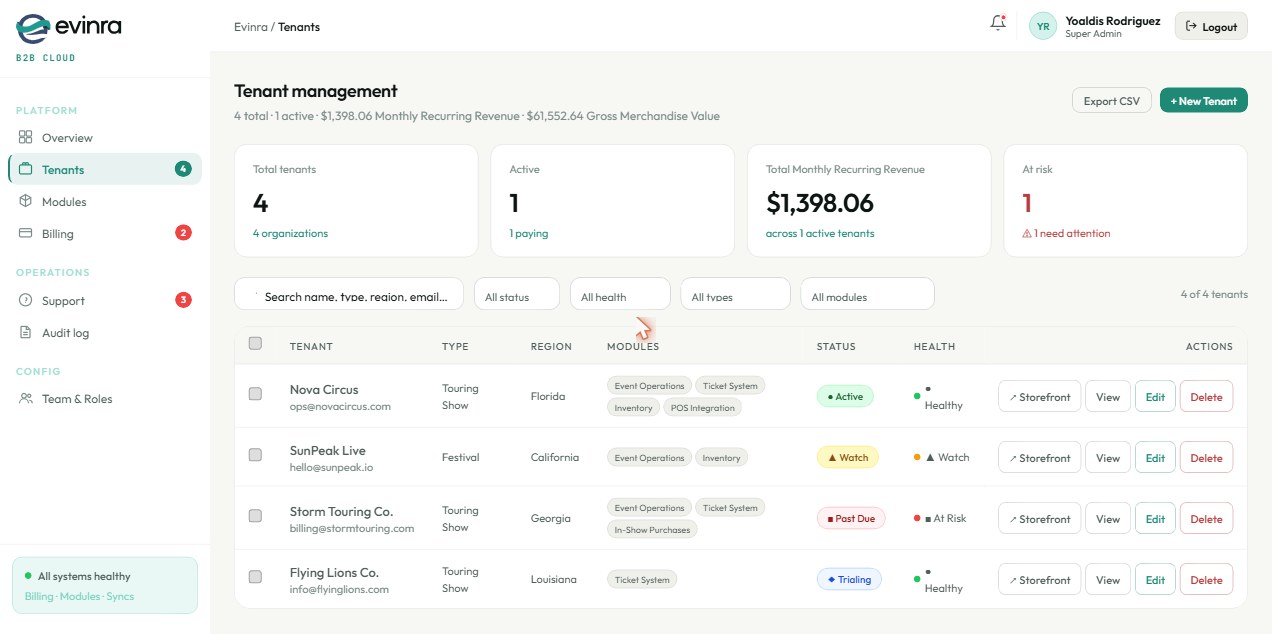
Task: Click the green All systems healthy dot
Action: 28,576
